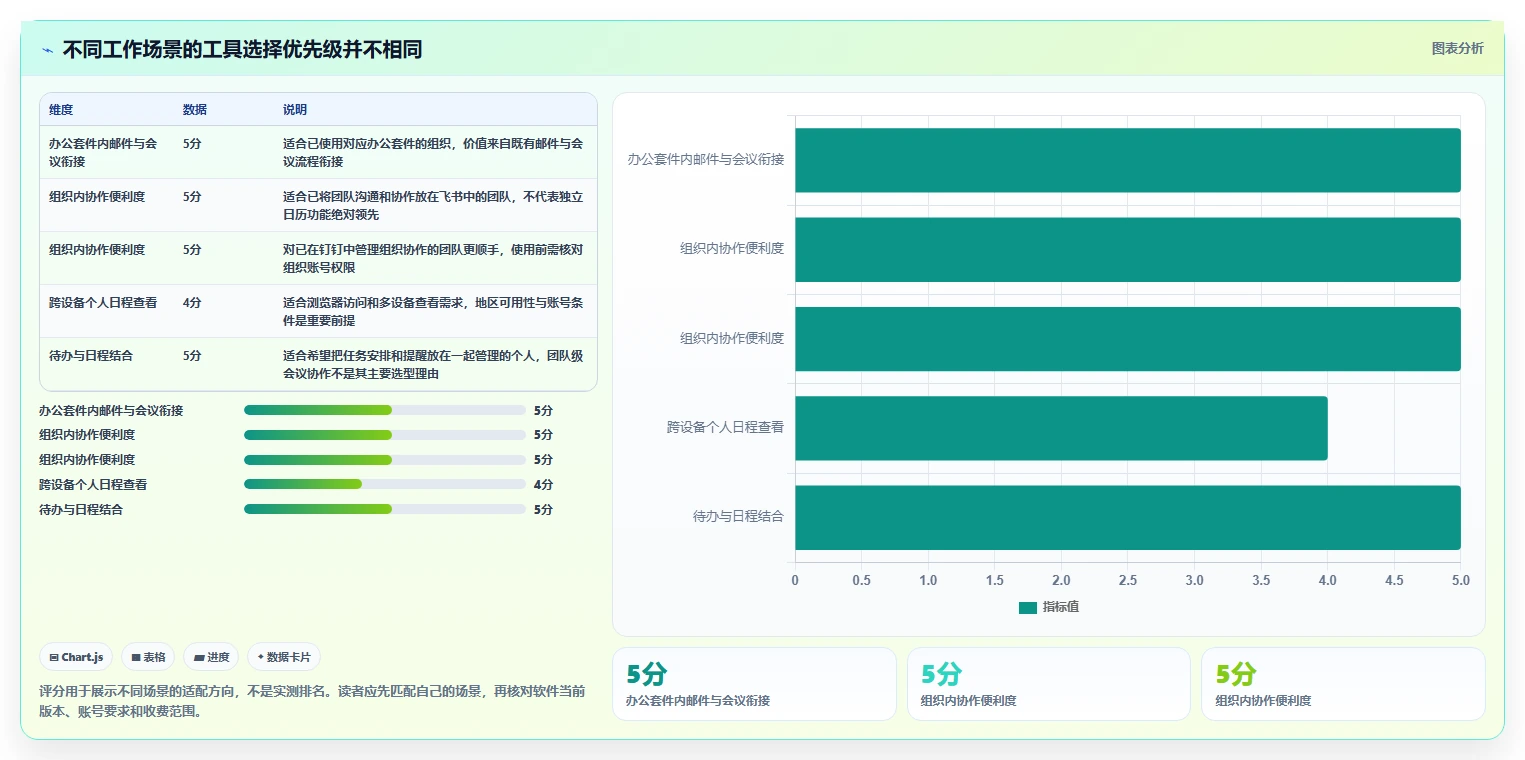This screenshot has width=1525, height=760.
Task: Select the Chart.js chip
Action: [x=77, y=657]
